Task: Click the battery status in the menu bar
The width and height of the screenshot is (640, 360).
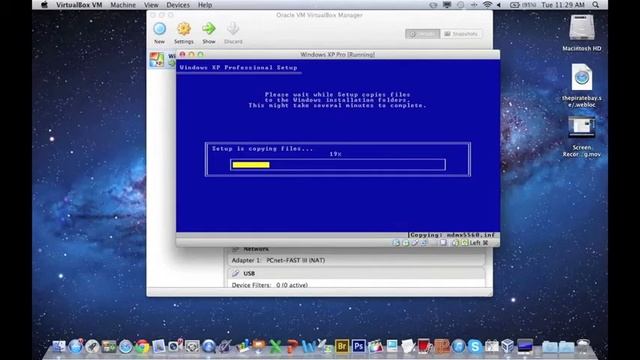Action: pyautogui.click(x=523, y=5)
